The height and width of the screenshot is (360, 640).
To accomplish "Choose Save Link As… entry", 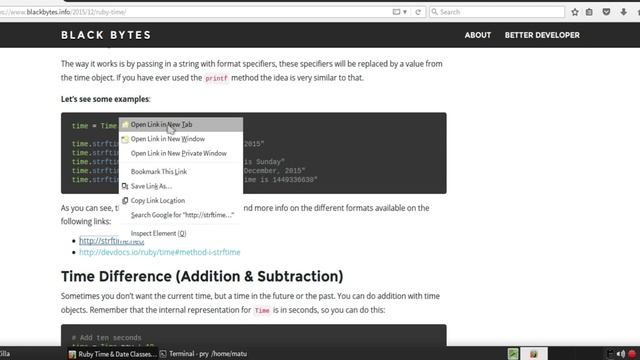I will coord(181,186).
